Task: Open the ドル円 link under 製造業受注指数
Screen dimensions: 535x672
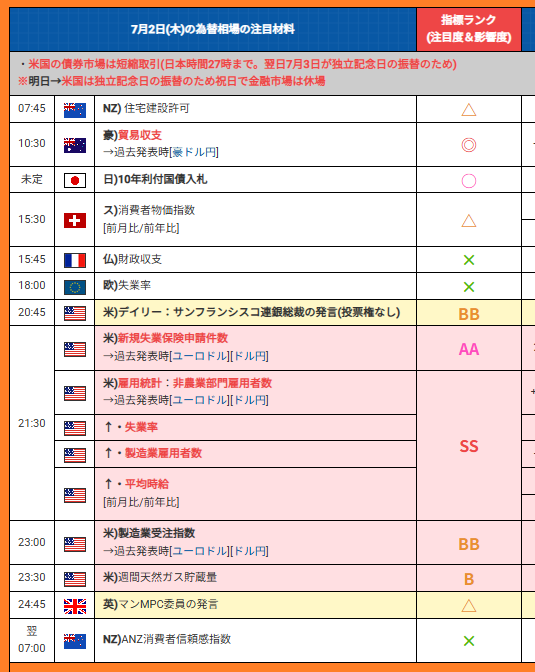Action: coord(250,551)
